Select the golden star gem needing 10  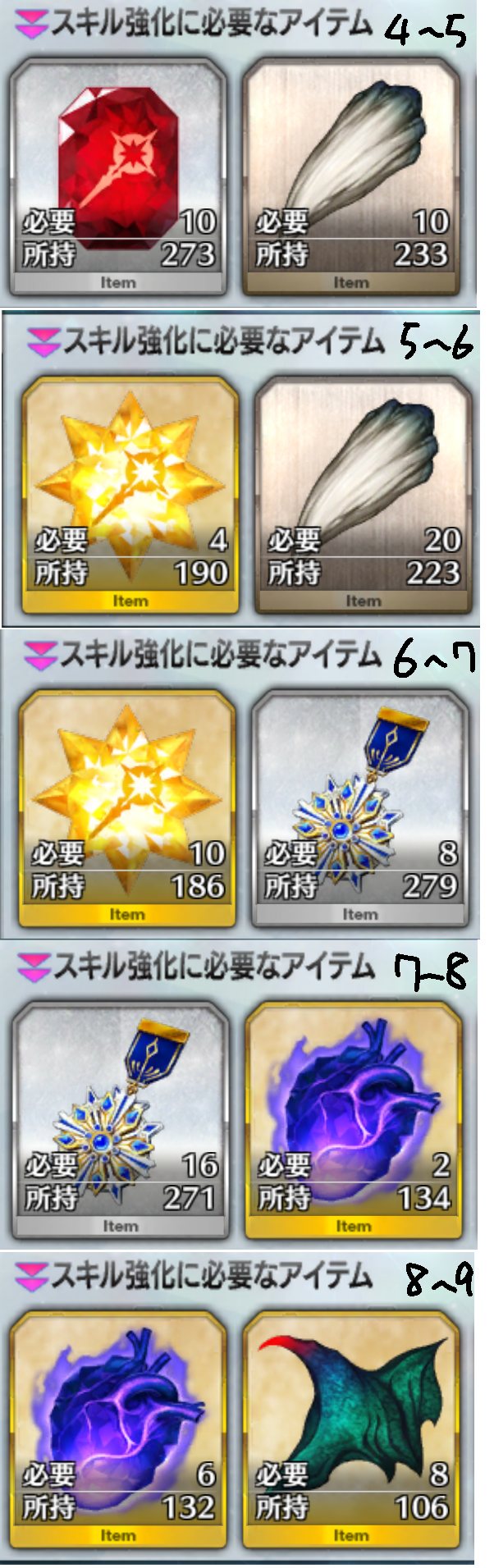point(126,808)
